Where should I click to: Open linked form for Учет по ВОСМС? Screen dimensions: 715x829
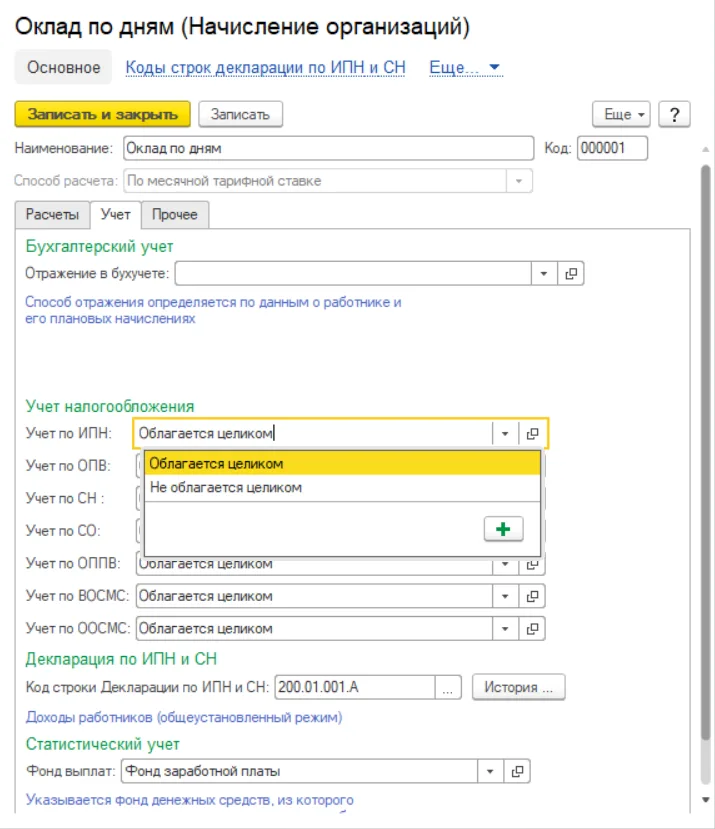coord(532,596)
